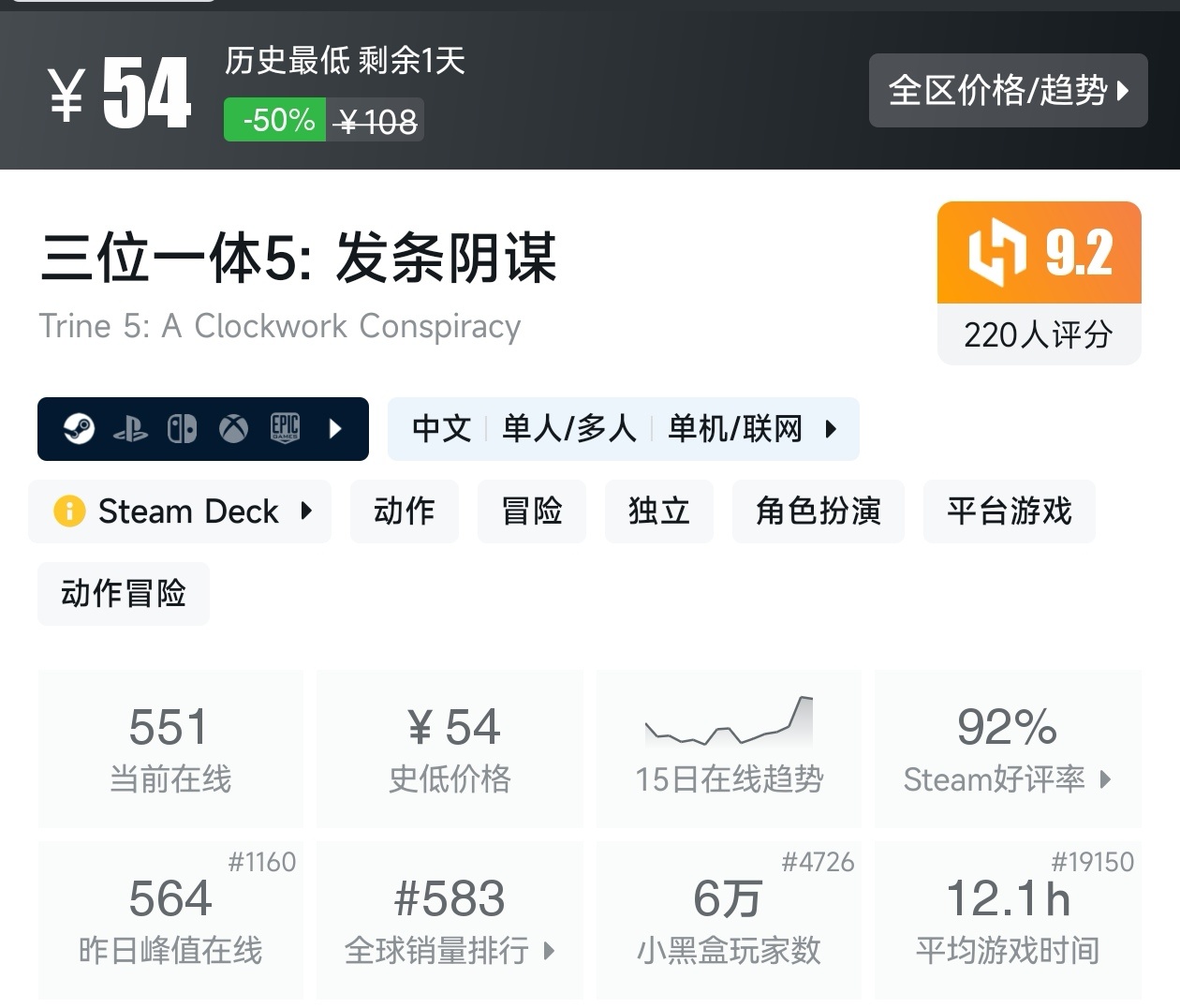Click the yellow Steam Deck info icon
The height and width of the screenshot is (1008, 1180).
pos(69,511)
